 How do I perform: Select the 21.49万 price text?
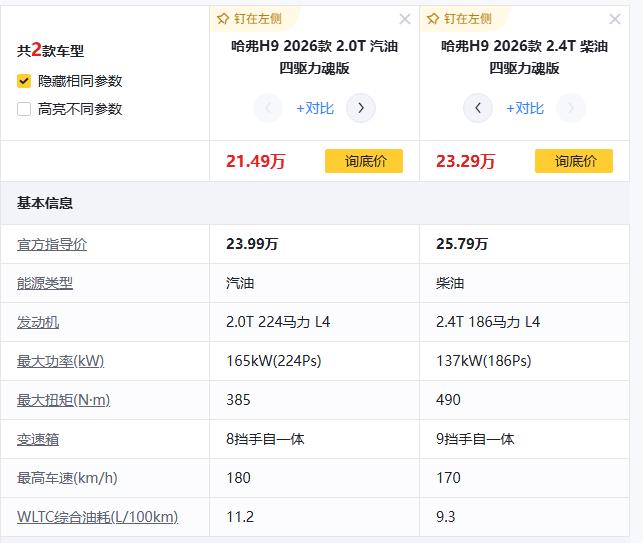pos(255,161)
